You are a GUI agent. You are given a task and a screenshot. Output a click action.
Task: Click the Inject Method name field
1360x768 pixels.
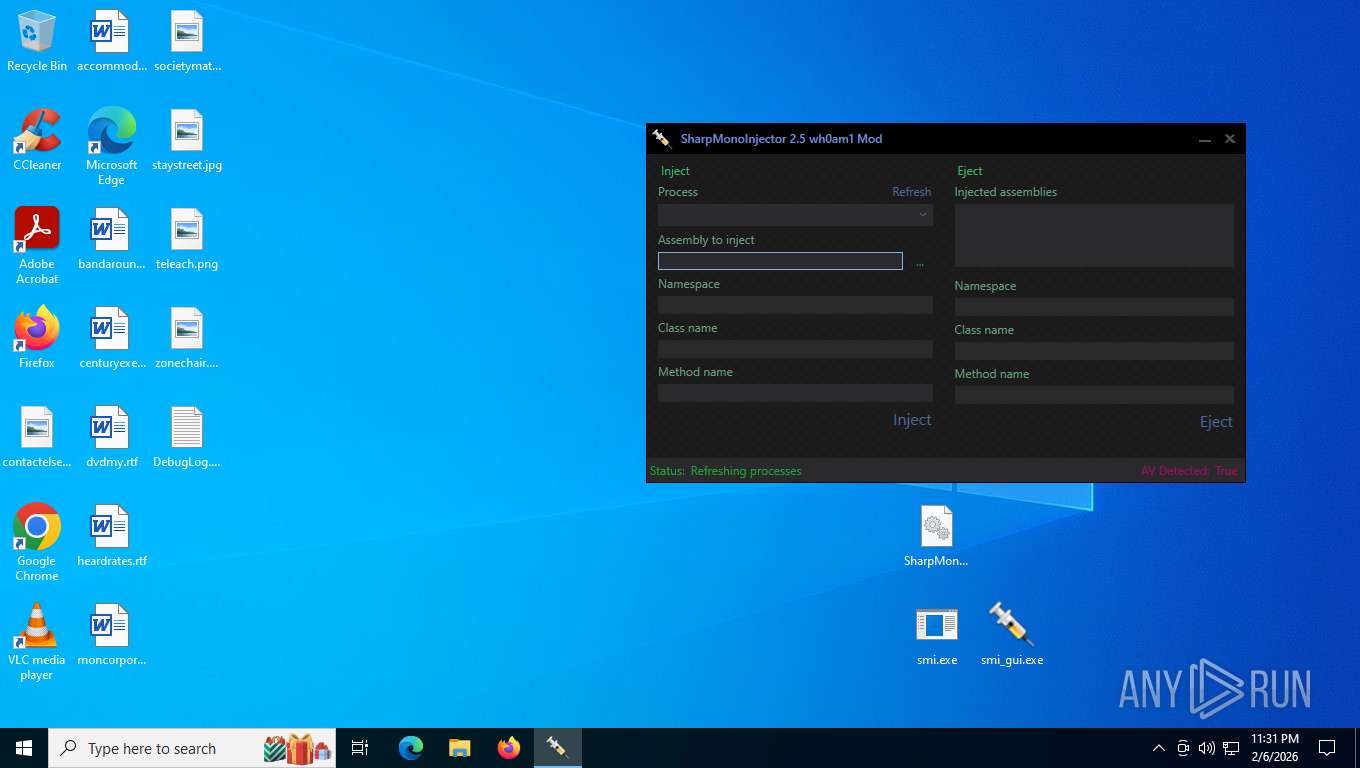point(795,393)
